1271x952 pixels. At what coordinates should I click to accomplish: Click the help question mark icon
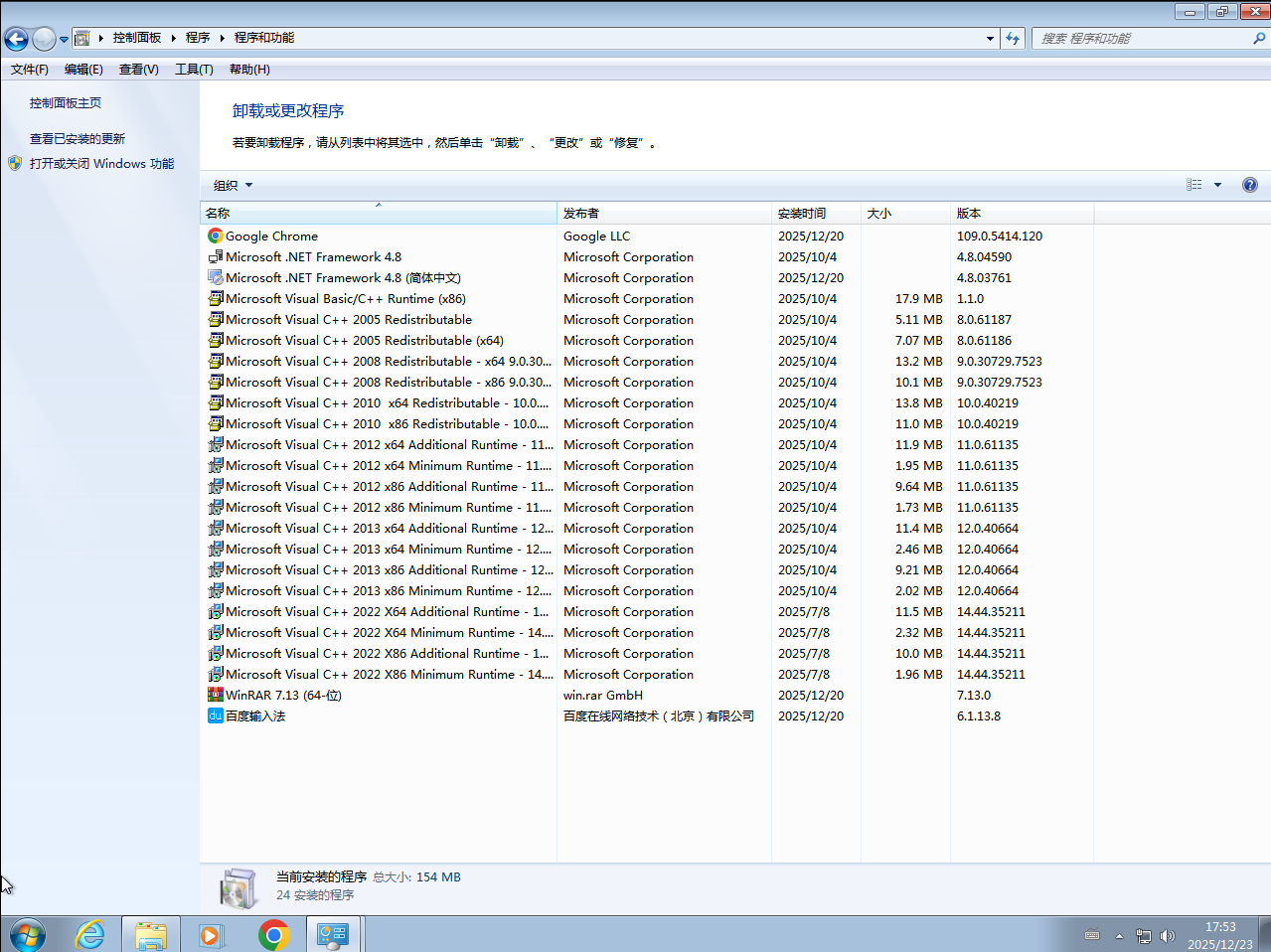tap(1249, 185)
